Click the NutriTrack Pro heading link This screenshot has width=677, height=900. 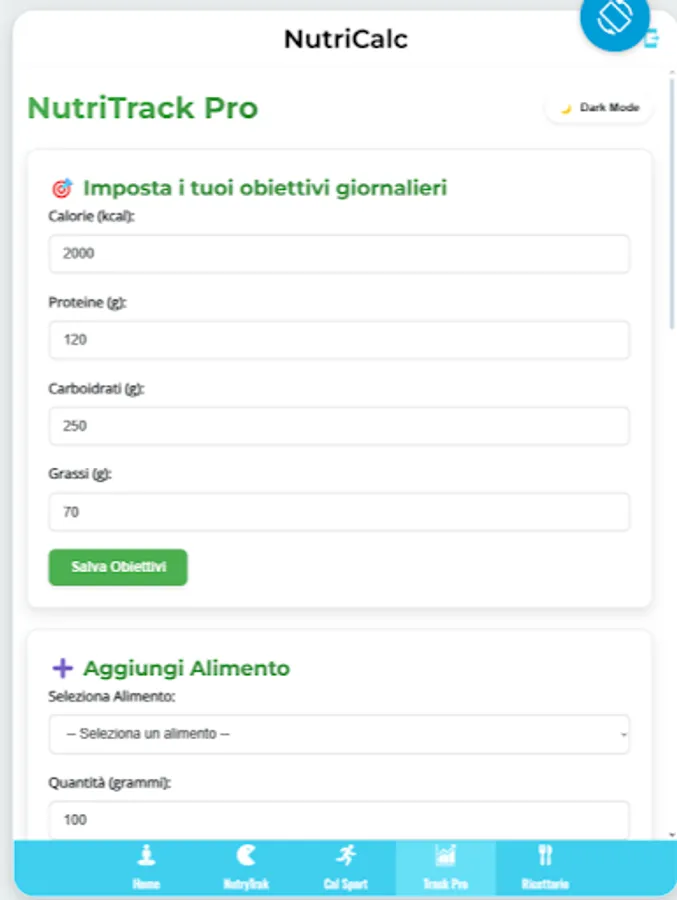(x=141, y=107)
